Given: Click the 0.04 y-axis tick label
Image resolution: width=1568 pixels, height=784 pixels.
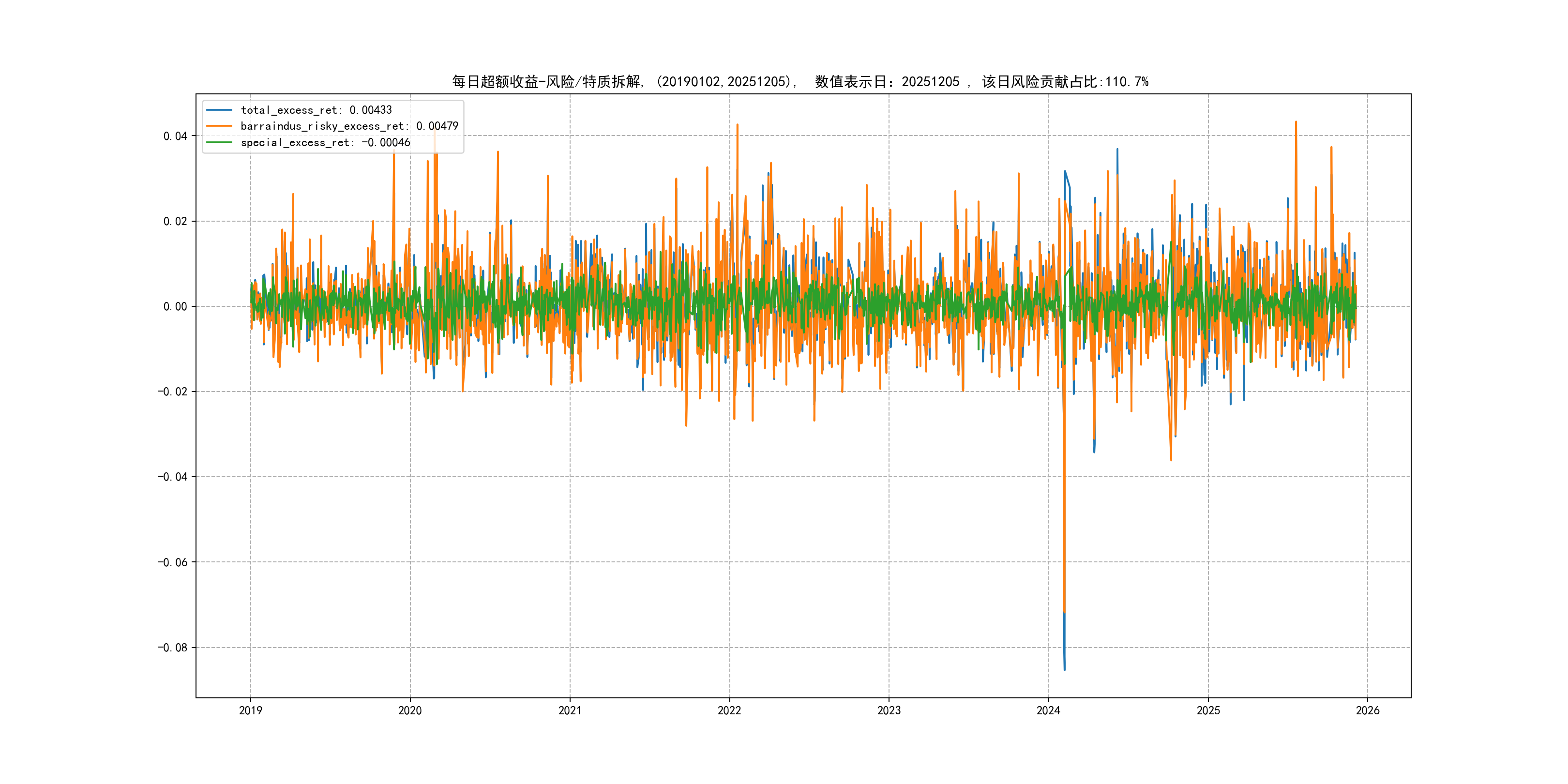Looking at the screenshot, I should coord(175,136).
